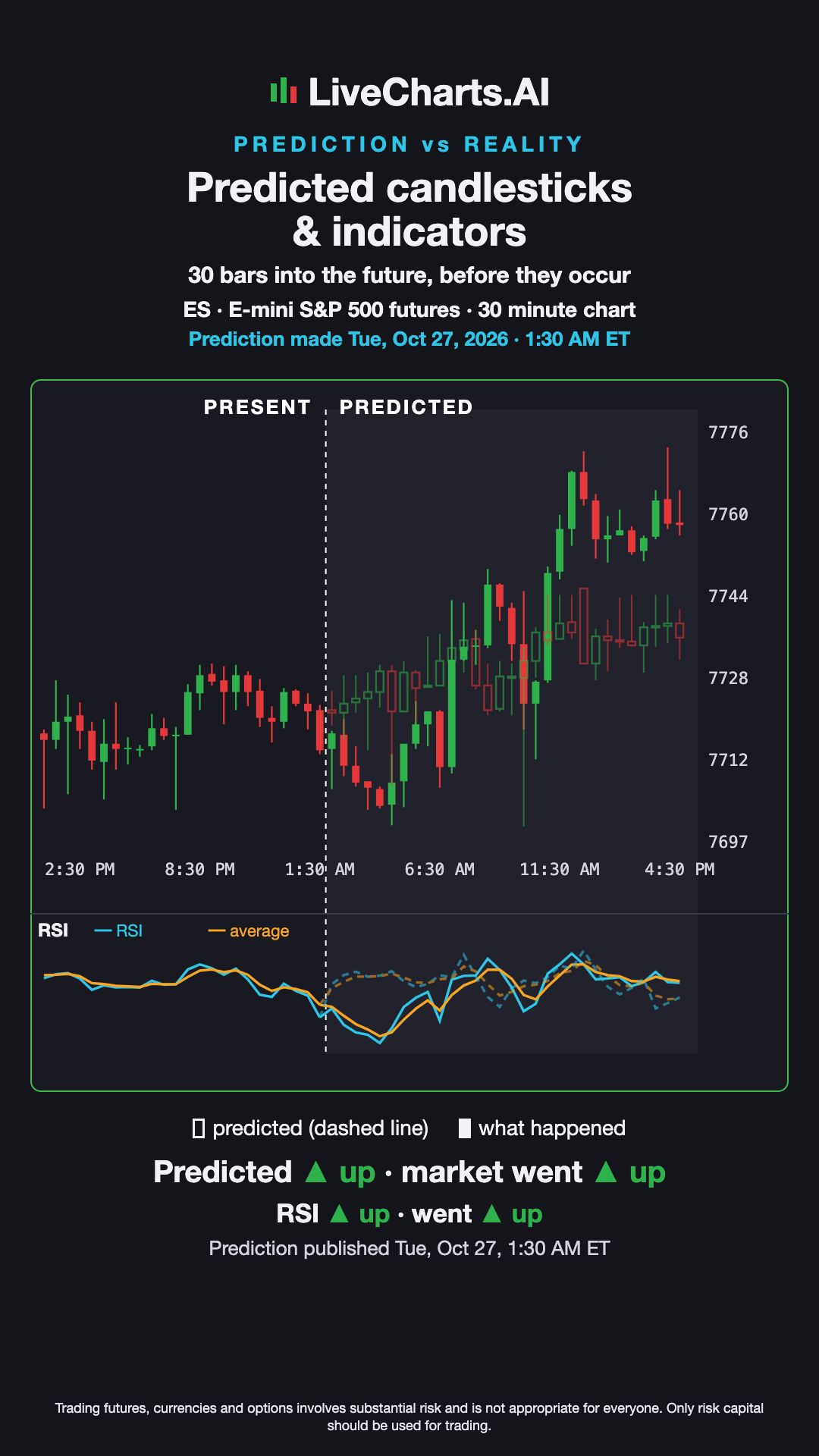Click the 7697 price axis label

coord(728,842)
